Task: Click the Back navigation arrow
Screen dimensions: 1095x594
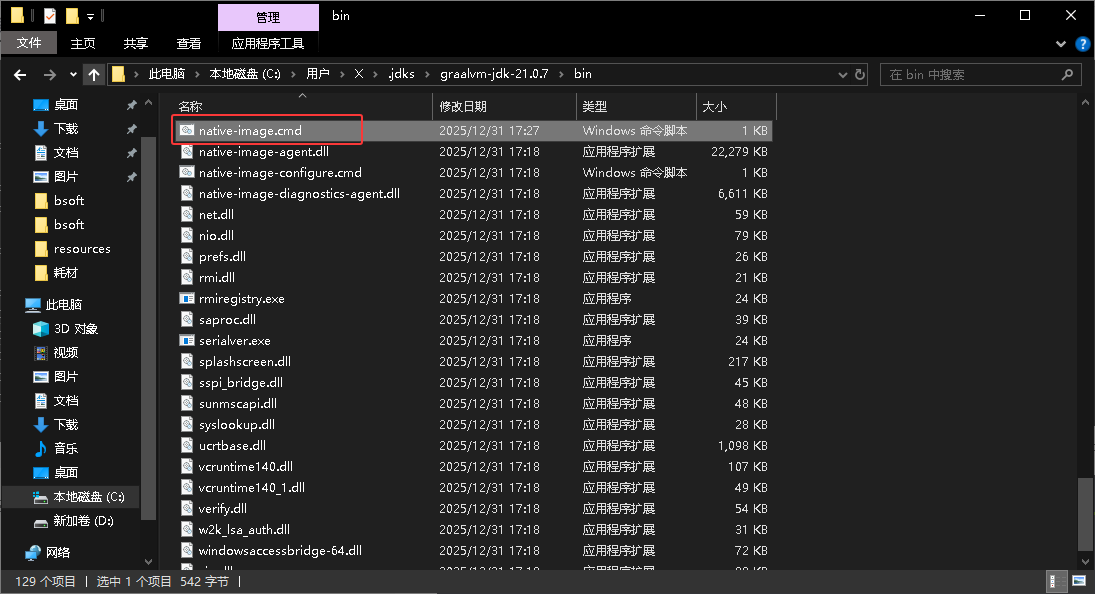Action: [x=20, y=75]
